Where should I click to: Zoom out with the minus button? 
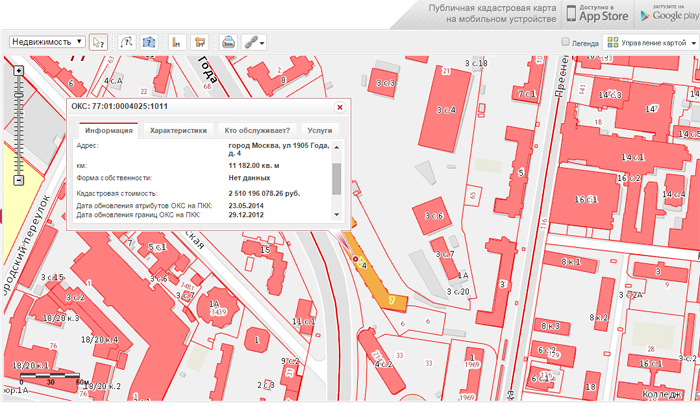pos(18,180)
